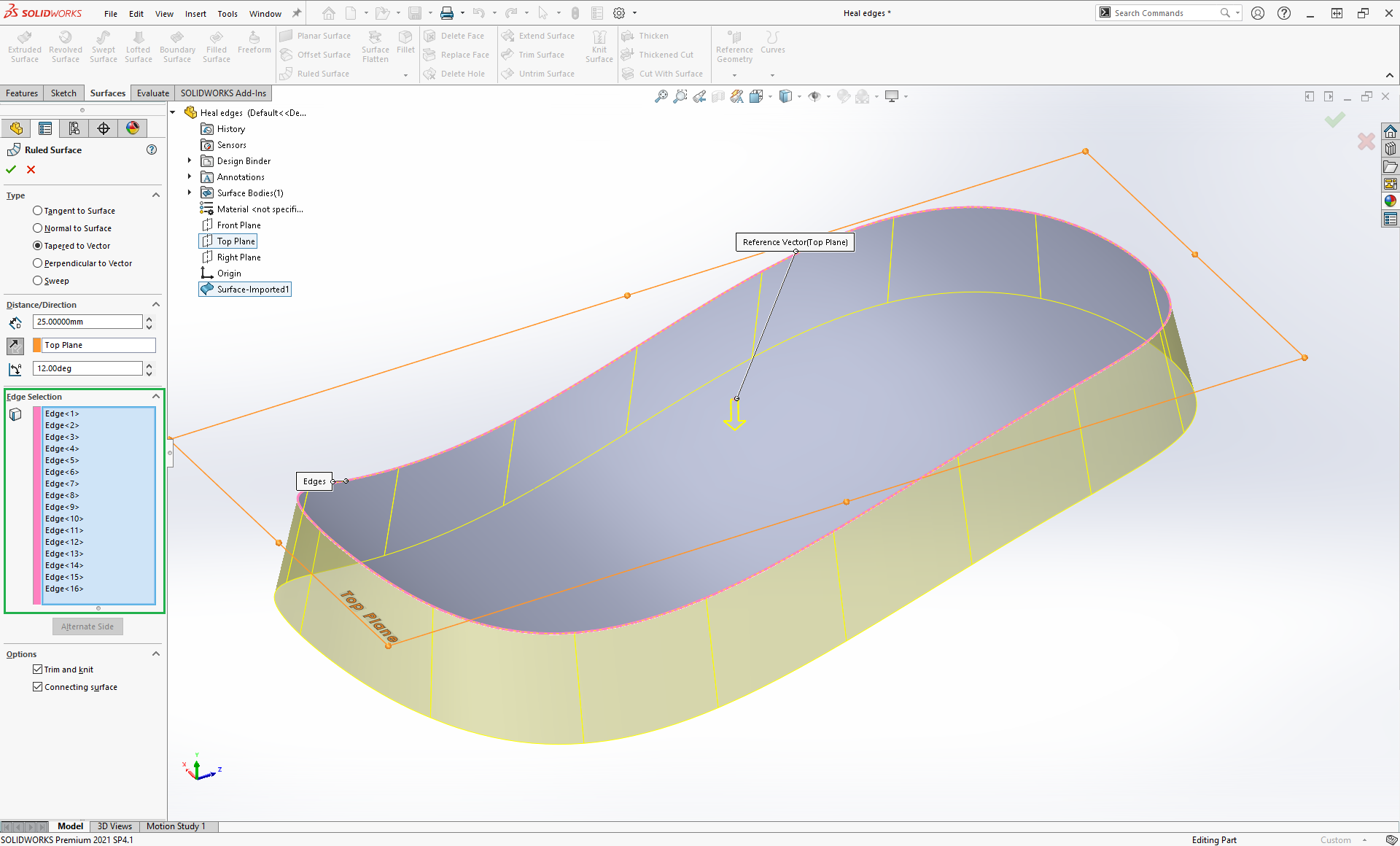Click the Zoom to Fit view icon
Viewport: 1400px width, 846px height.
click(x=661, y=96)
